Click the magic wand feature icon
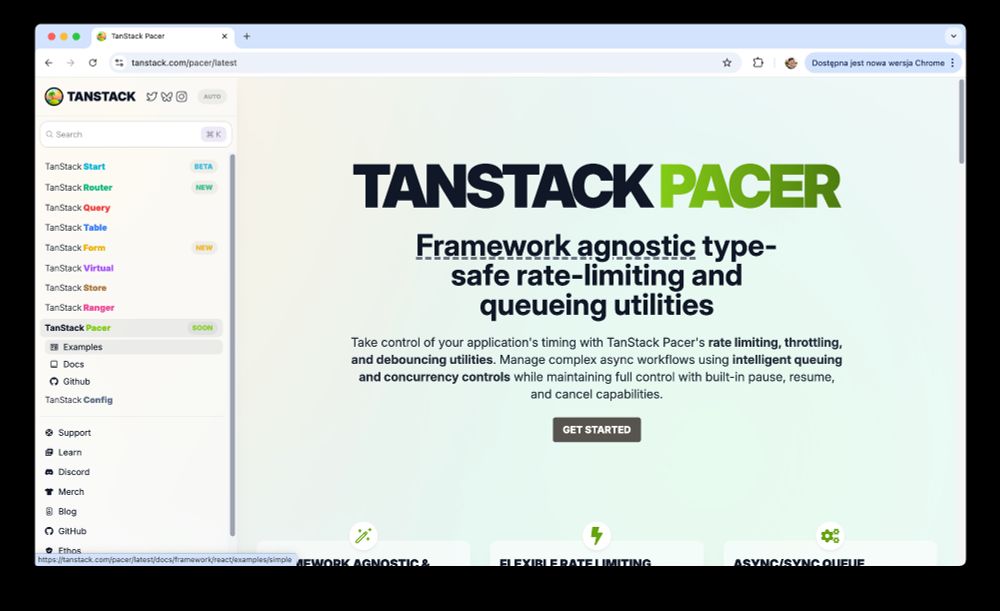Screen dimensions: 1000x611 pyautogui.click(x=364, y=535)
